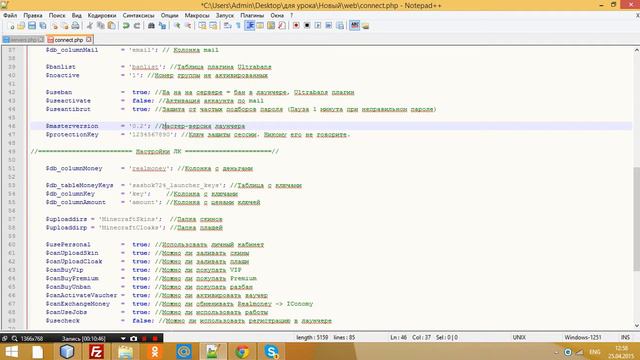
Task: Open the Плагины menu
Action: (x=252, y=15)
